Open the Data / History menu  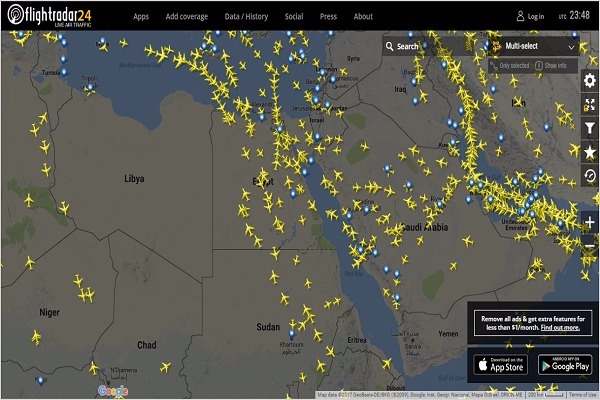tap(245, 17)
